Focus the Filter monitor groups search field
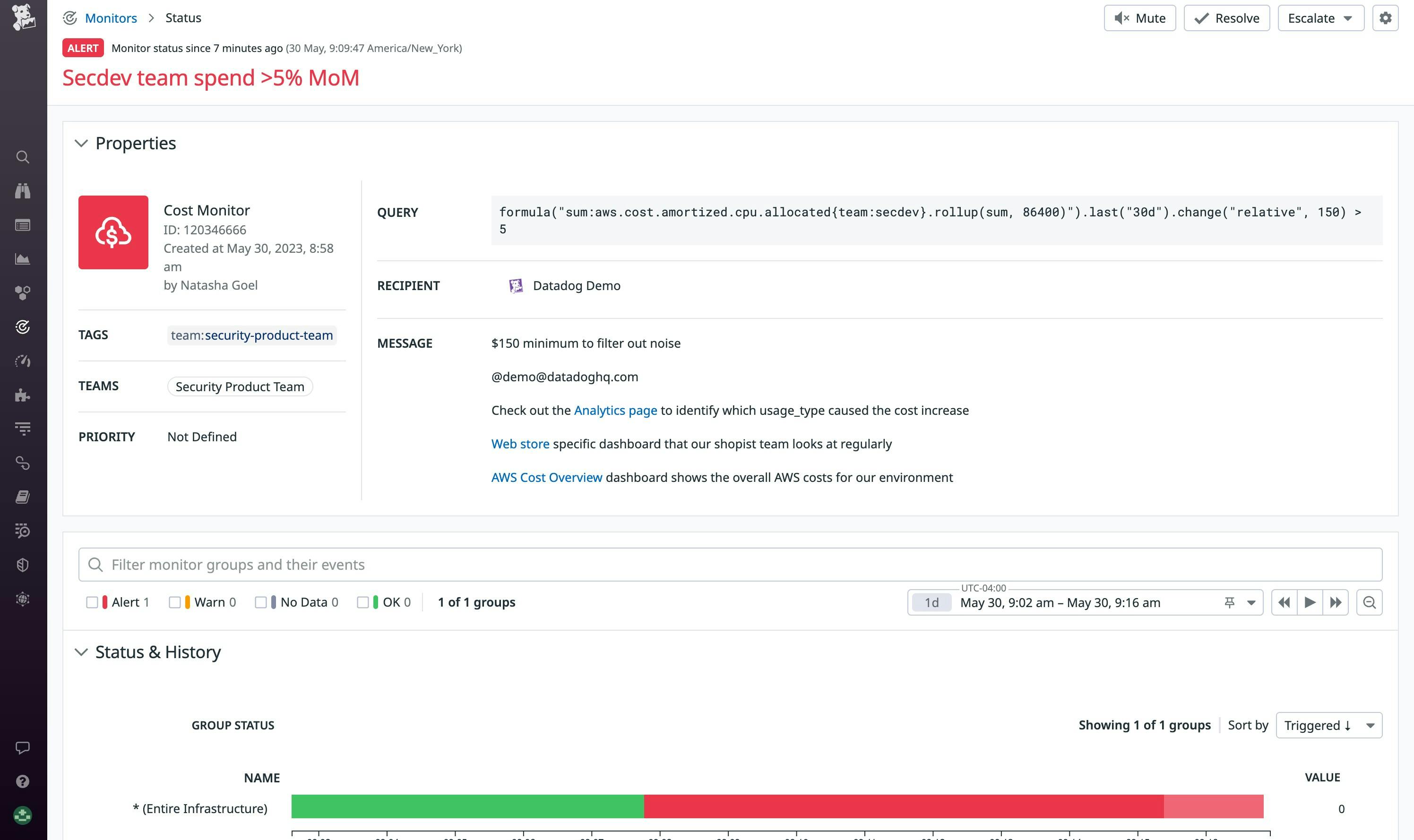Viewport: 1414px width, 840px height. (x=730, y=565)
